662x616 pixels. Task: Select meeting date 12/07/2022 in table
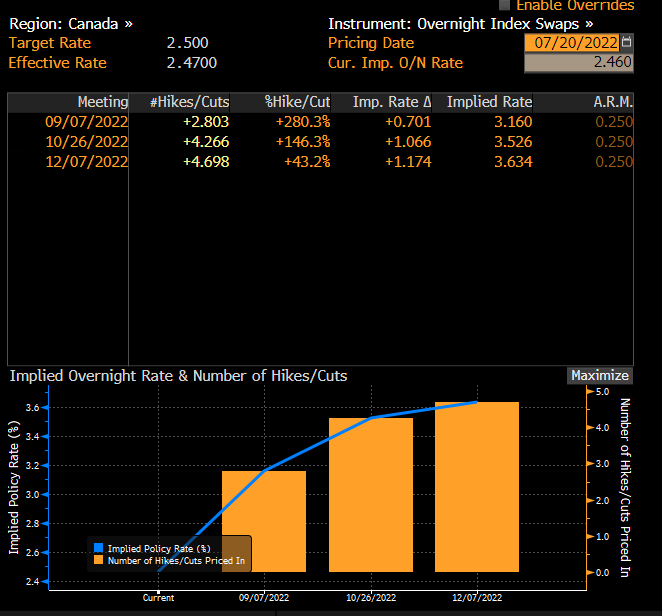point(87,162)
